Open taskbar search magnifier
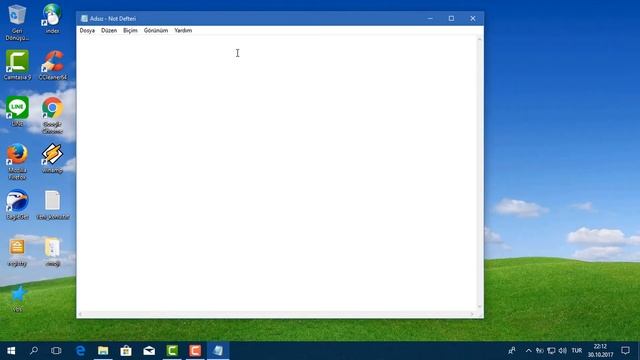This screenshot has height=360, width=640. (34, 351)
